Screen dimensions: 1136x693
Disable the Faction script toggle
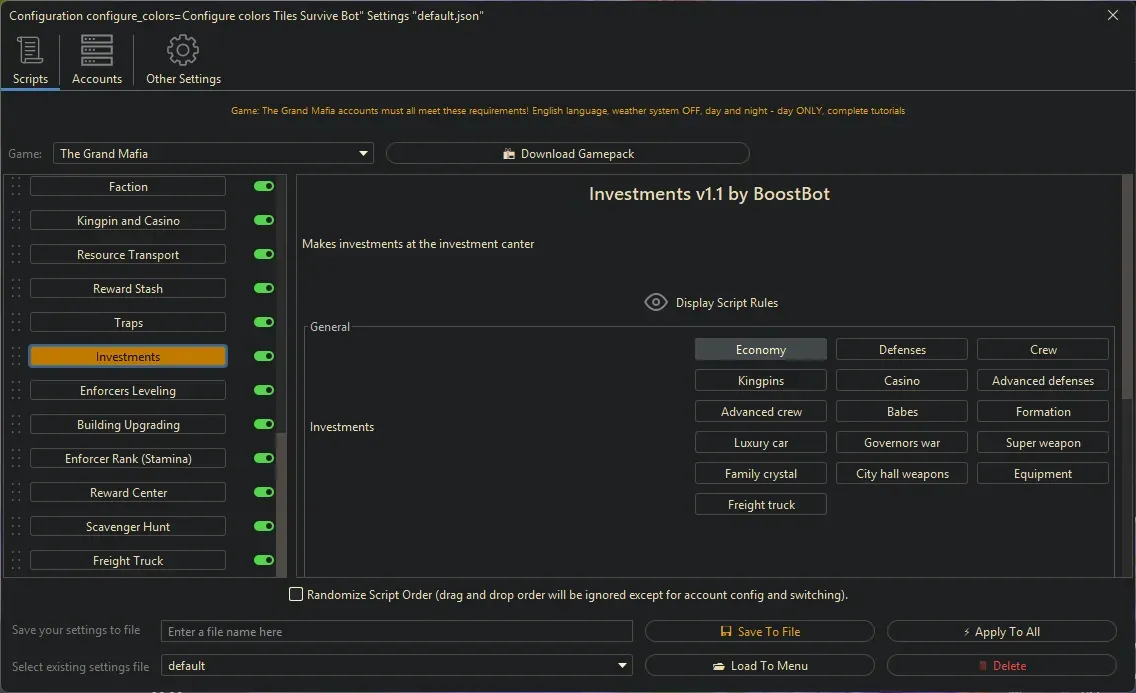coord(264,186)
